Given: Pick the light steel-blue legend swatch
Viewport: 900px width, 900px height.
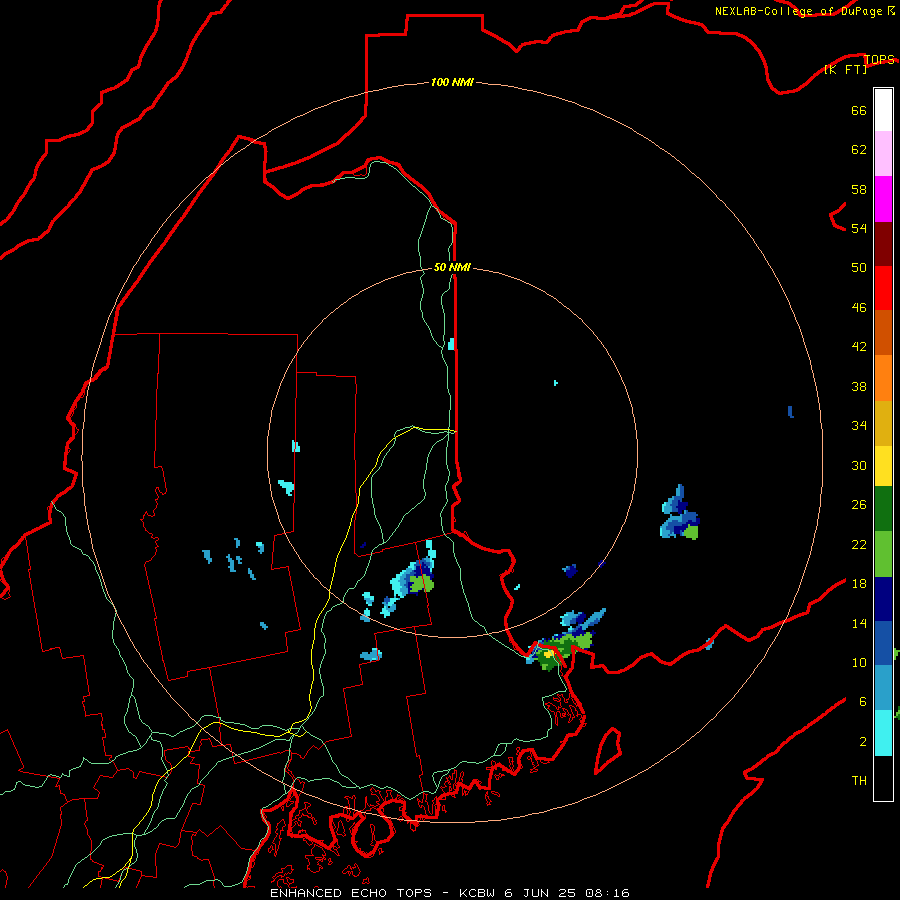Looking at the screenshot, I should [883, 688].
